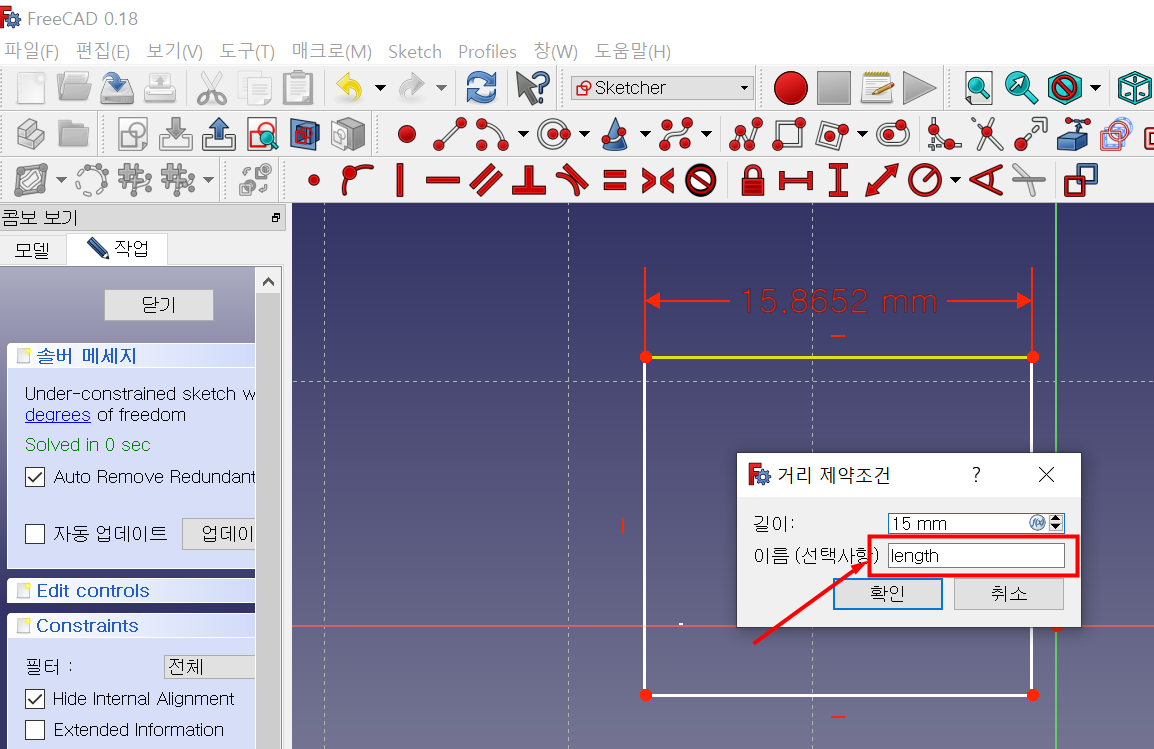Open the undo history dropdown arrow
1154x749 pixels.
[x=380, y=88]
